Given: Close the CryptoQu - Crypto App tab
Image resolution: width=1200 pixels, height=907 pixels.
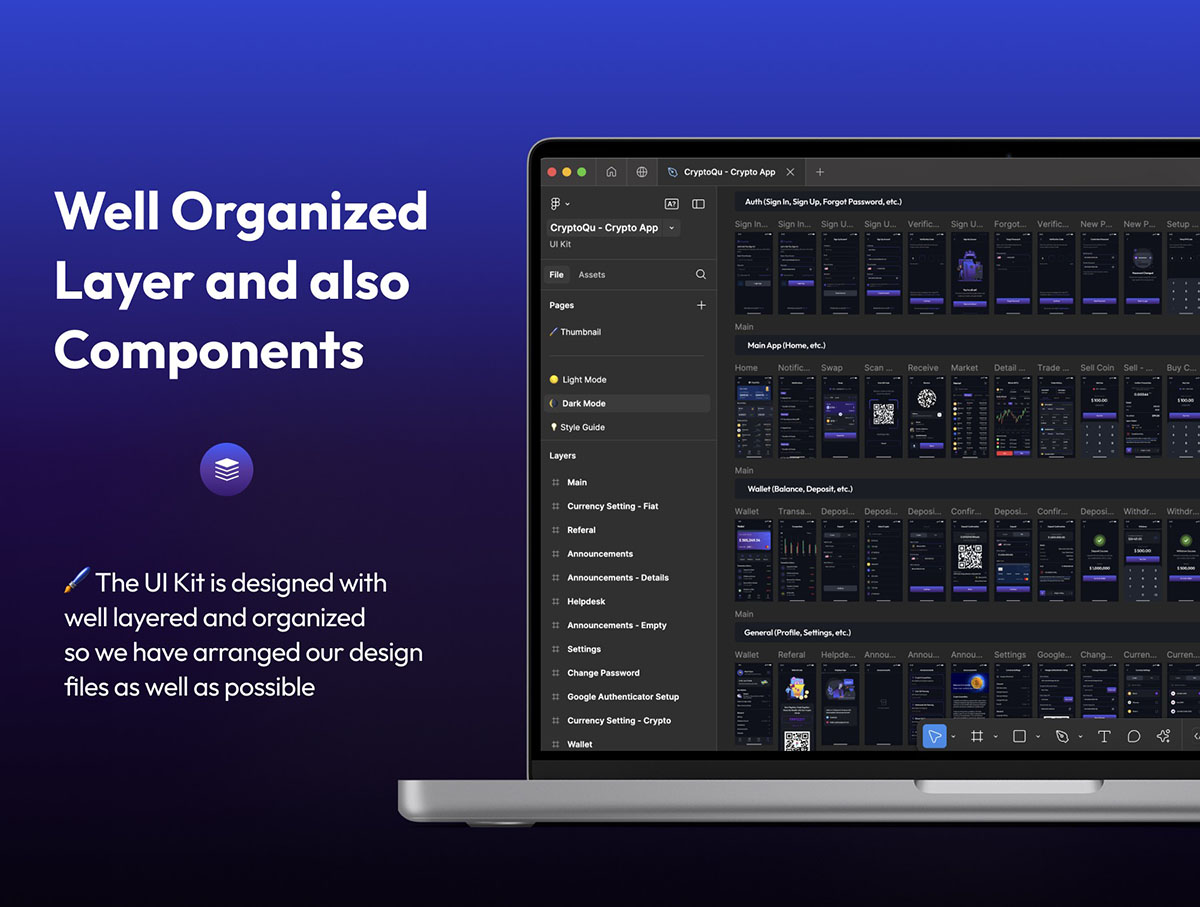Looking at the screenshot, I should 790,172.
